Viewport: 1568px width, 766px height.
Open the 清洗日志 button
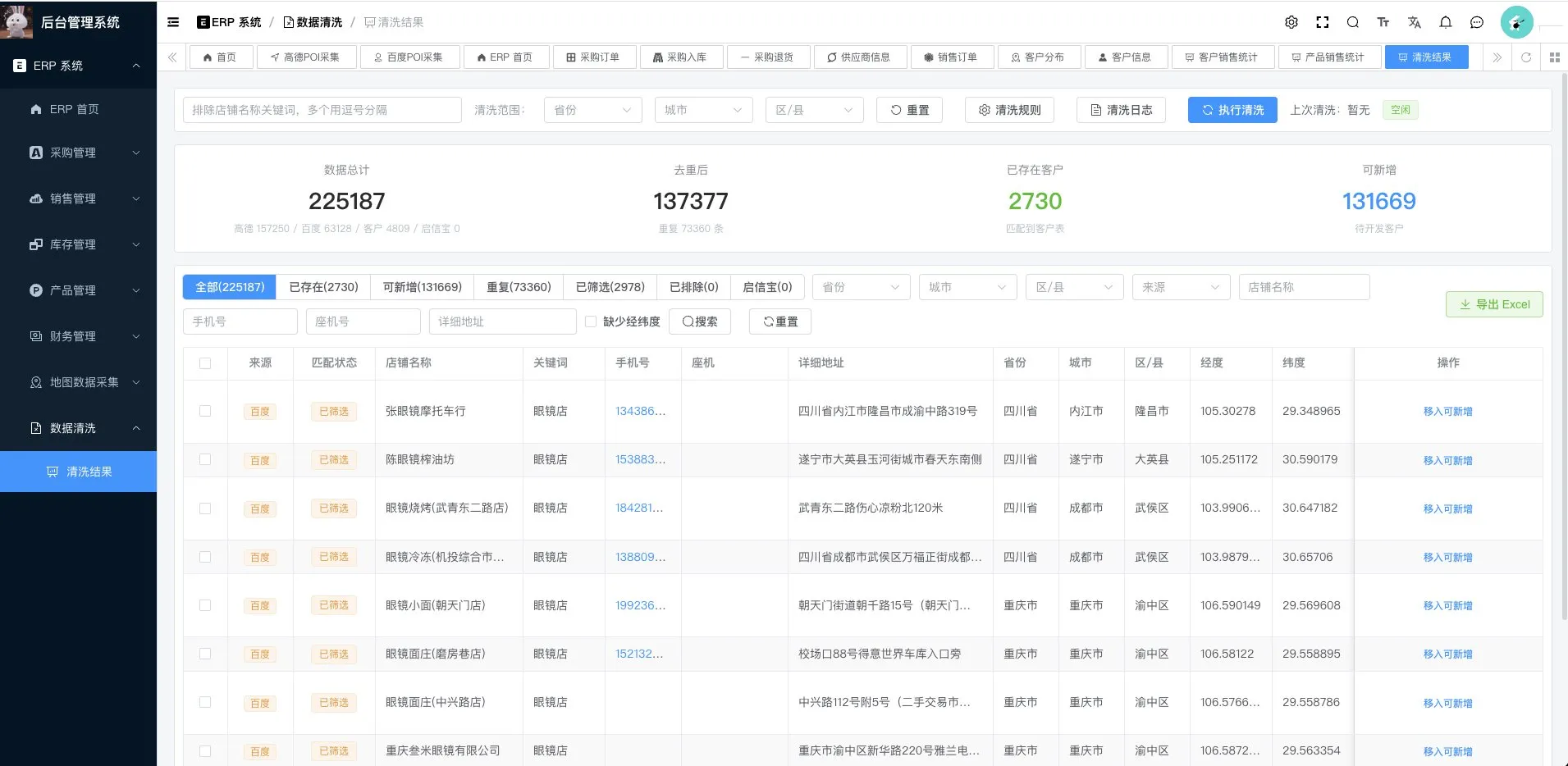1121,110
